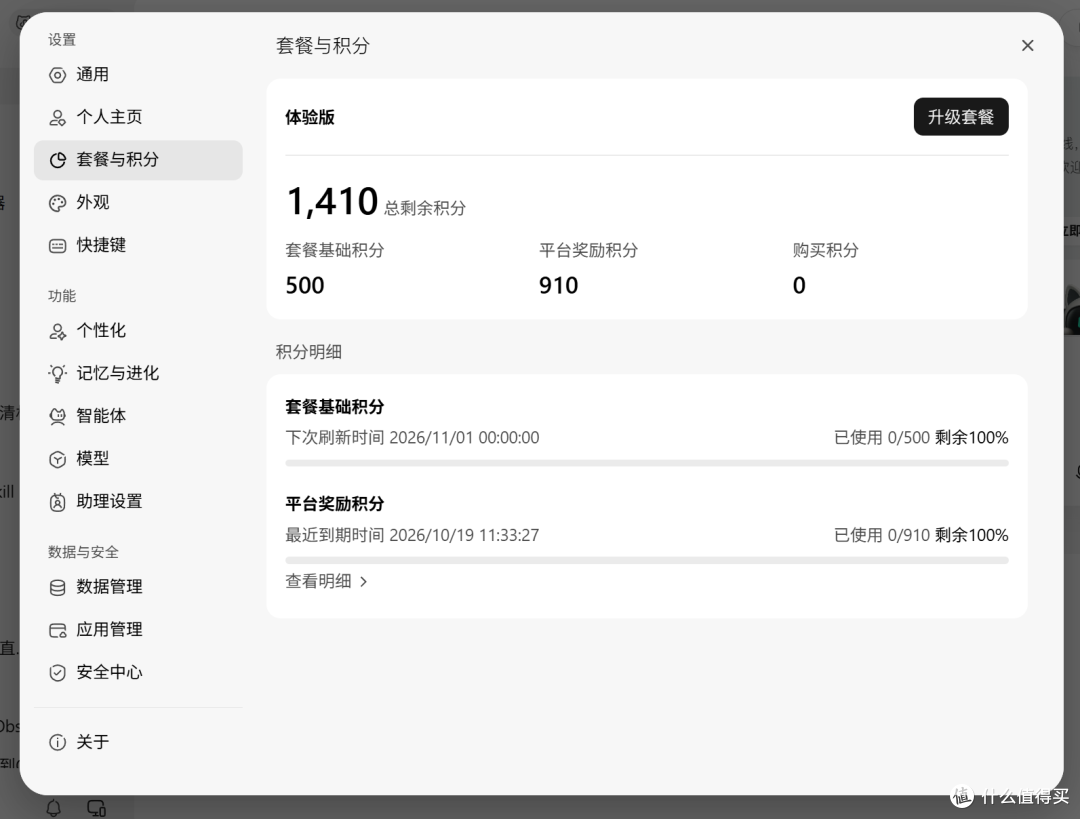Screen dimensions: 1080x819
Task: Click the chevron next to 查看明细
Action: point(364,582)
